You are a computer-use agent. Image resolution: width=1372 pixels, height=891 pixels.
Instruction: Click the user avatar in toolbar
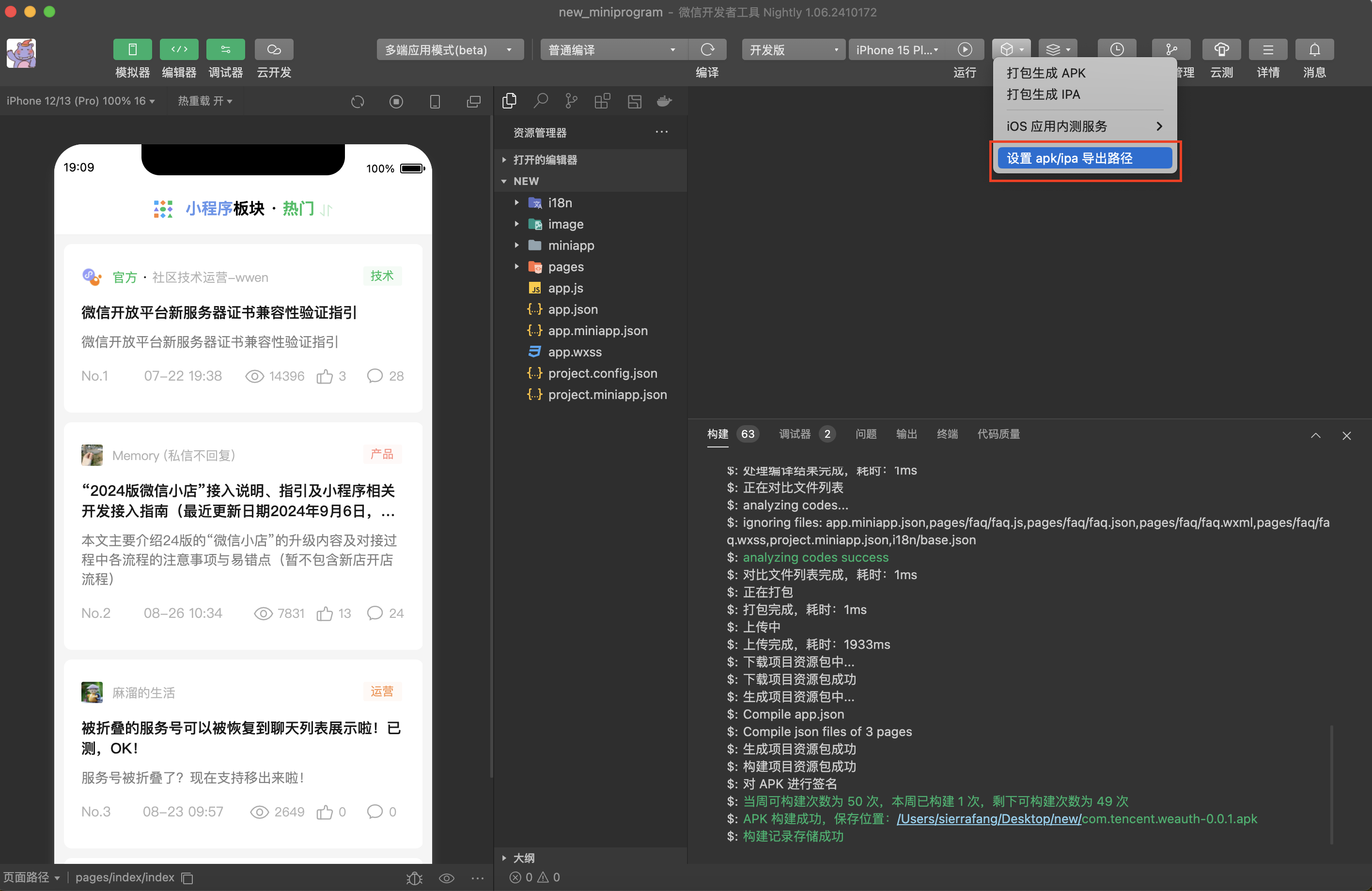(x=21, y=53)
